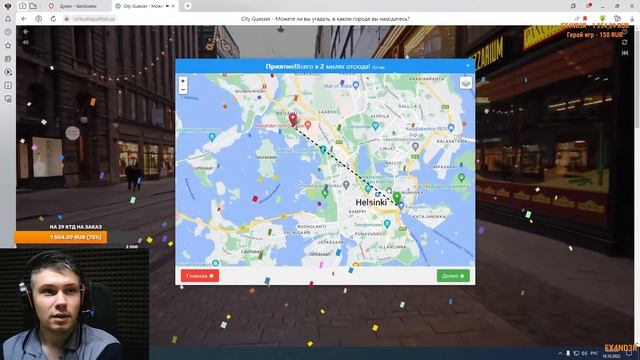Image resolution: width=640 pixels, height=360 pixels.
Task: Click the Helsinki label on the map
Action: point(371,202)
